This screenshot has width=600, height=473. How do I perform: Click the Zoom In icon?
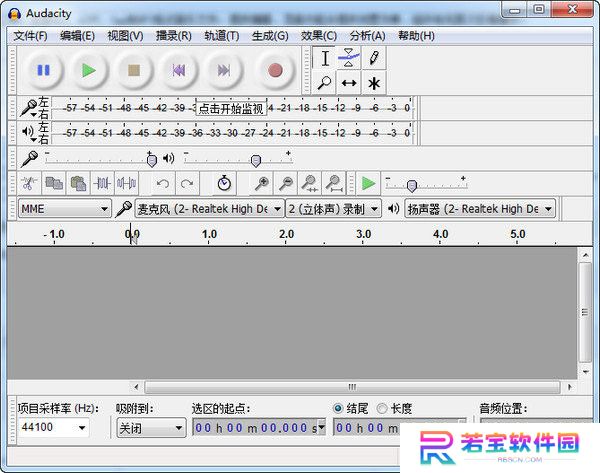coord(262,184)
